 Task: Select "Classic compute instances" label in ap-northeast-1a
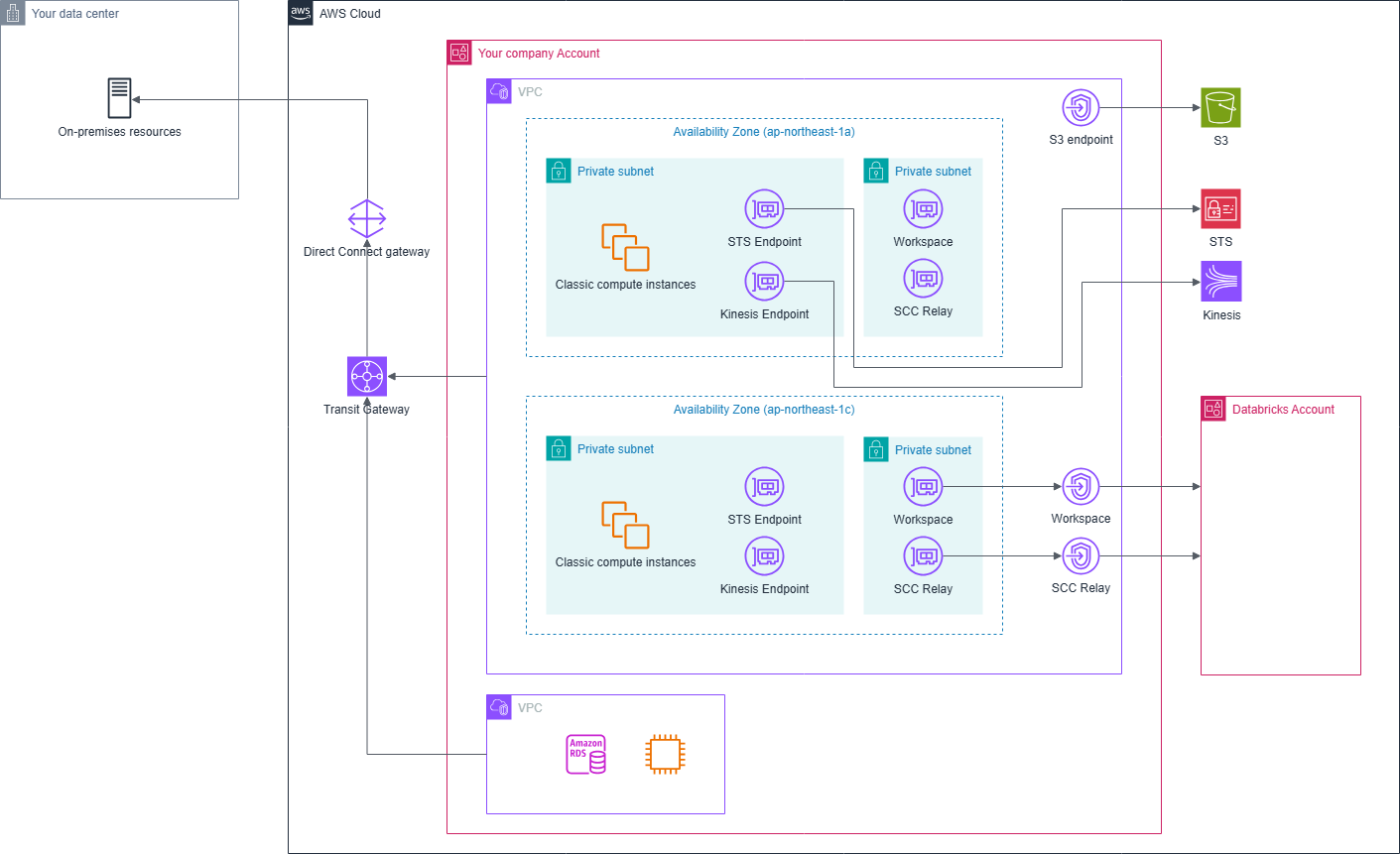coord(626,285)
